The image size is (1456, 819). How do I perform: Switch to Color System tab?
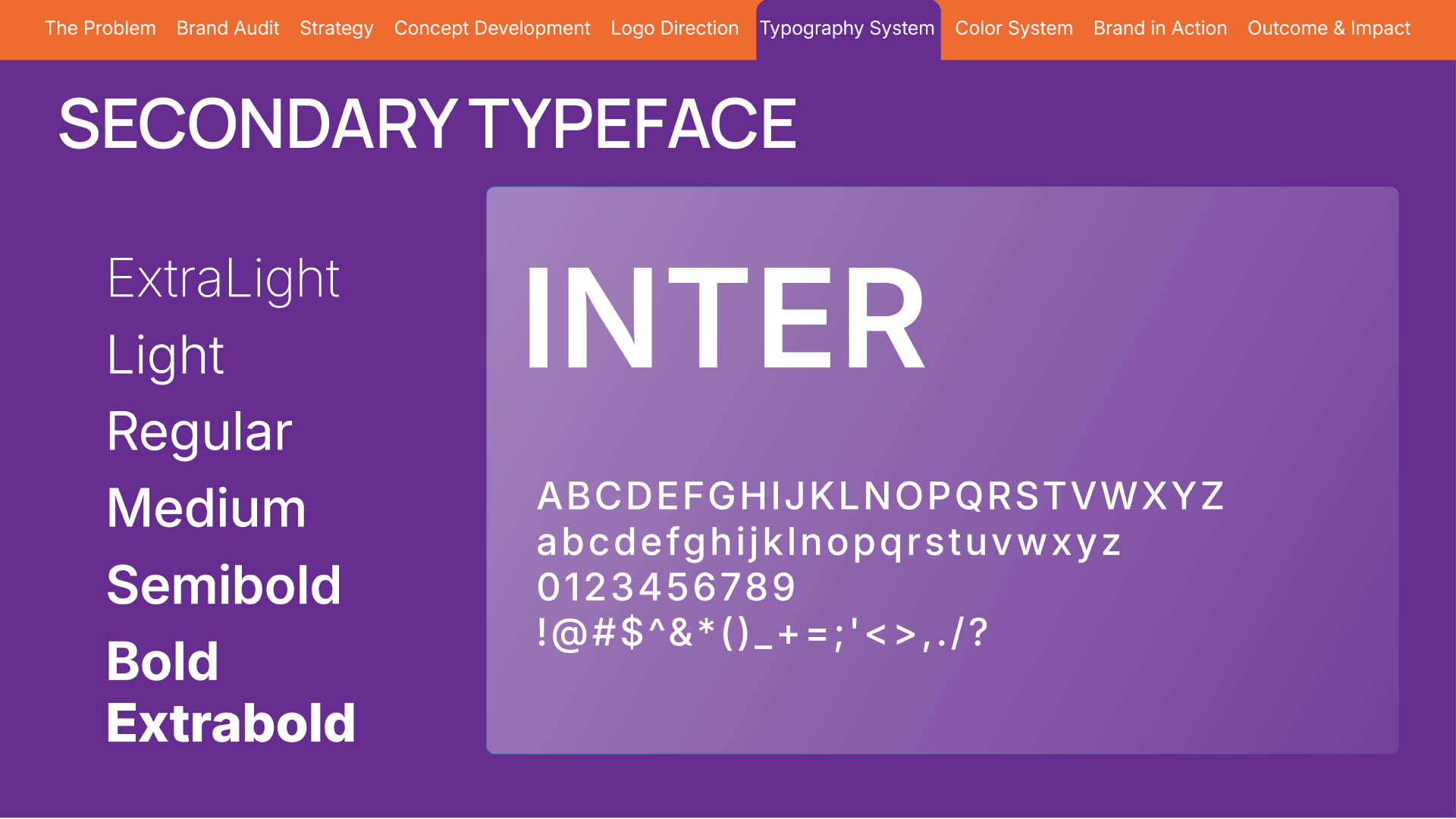(1014, 28)
